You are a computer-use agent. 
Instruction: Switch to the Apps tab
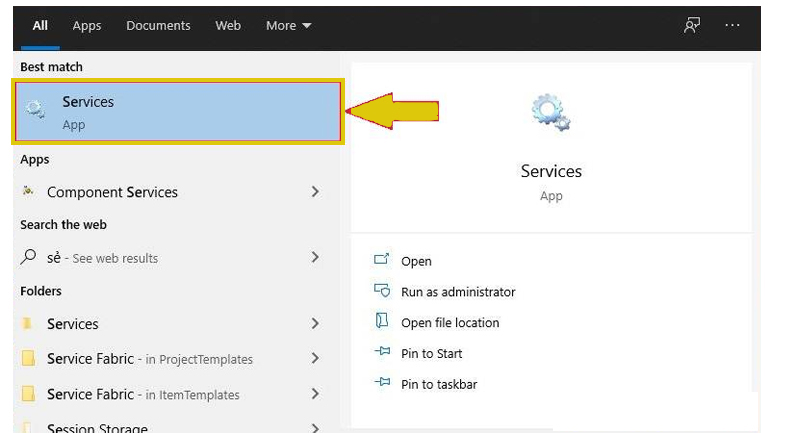[87, 26]
